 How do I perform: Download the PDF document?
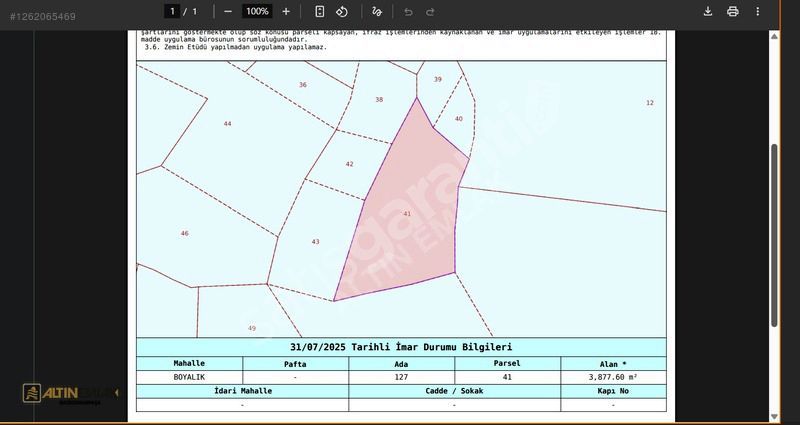[708, 11]
